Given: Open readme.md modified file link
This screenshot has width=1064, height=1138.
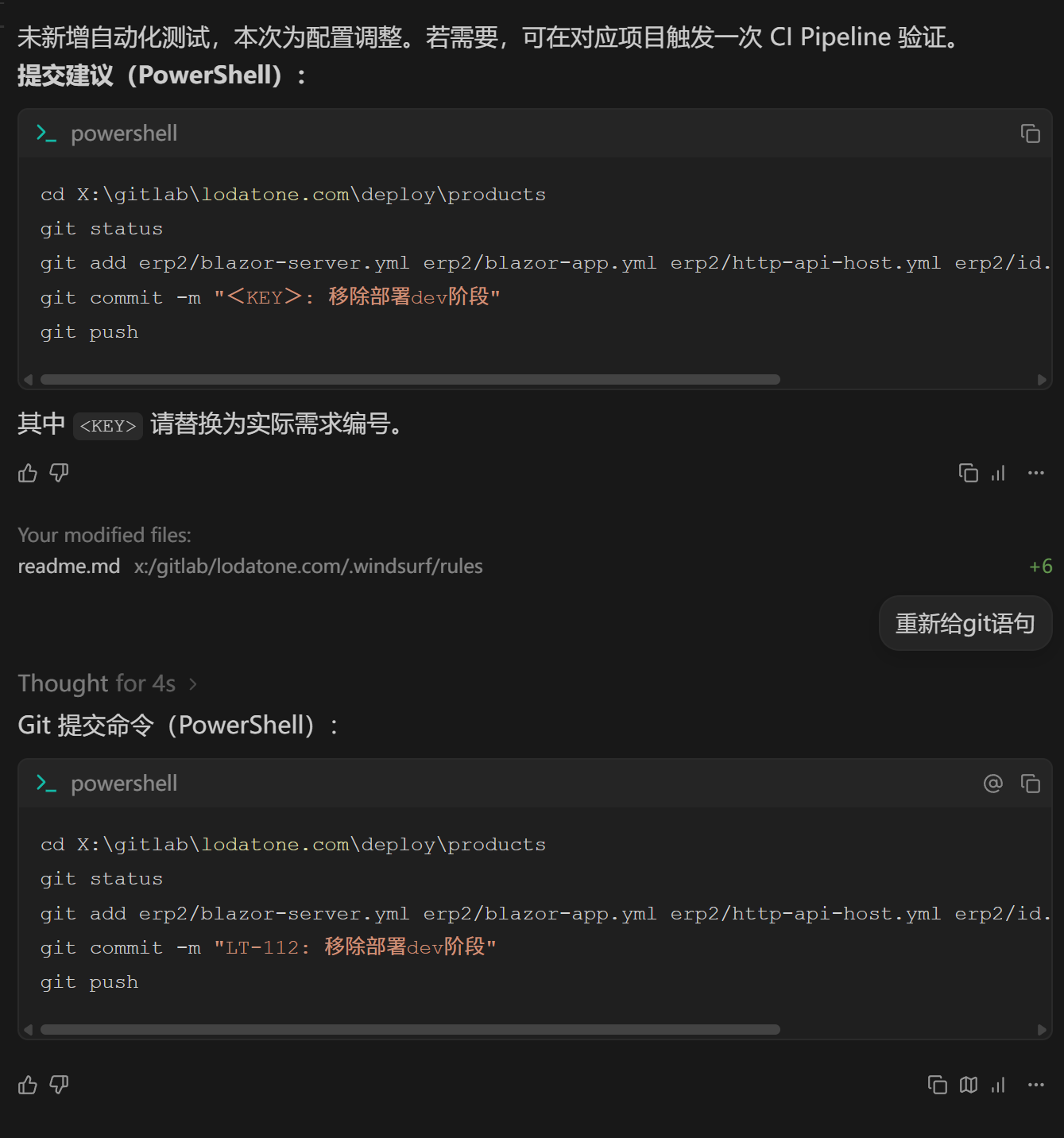Looking at the screenshot, I should pos(69,567).
